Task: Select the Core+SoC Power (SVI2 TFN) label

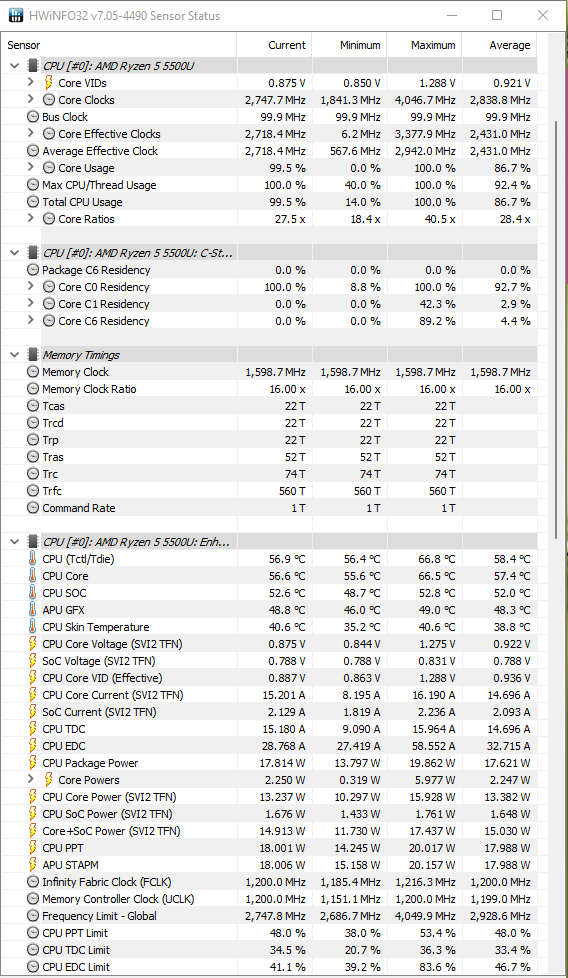Action: [111, 831]
